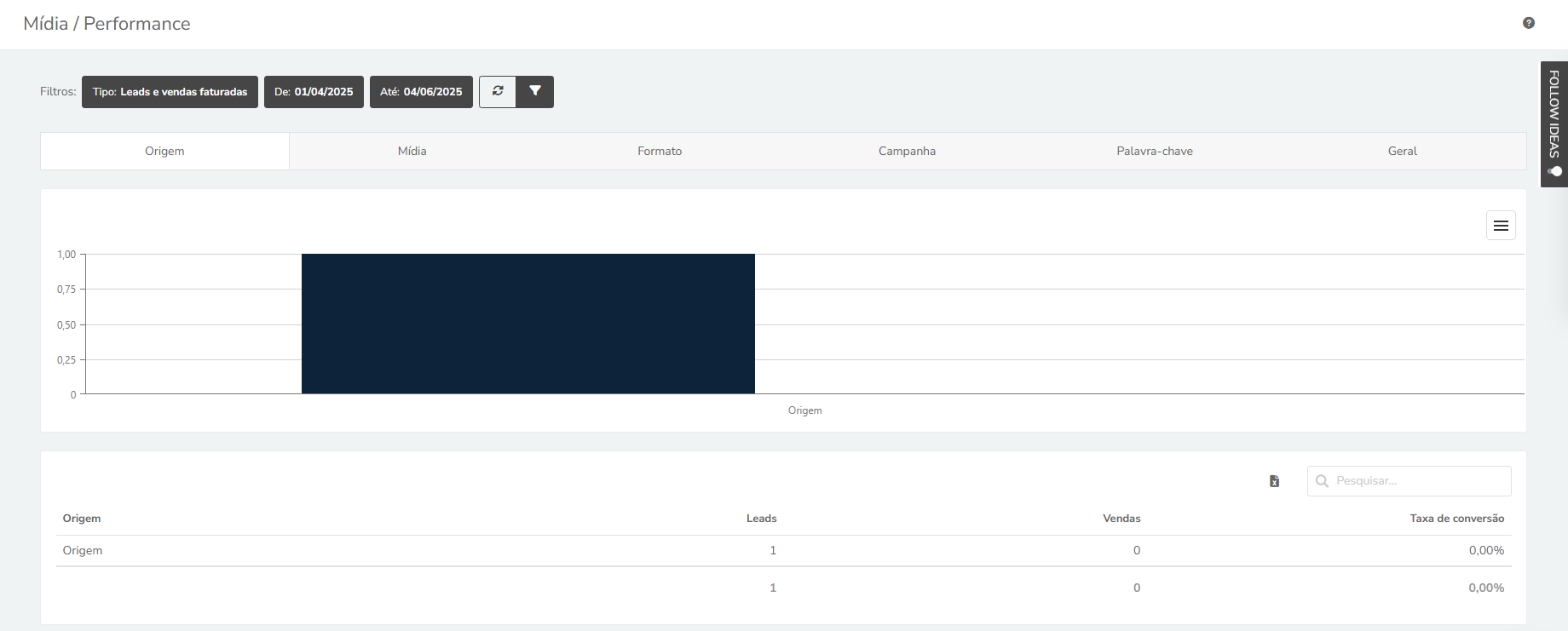Click the Origem row 0,00% conversion value
The width and height of the screenshot is (1568, 631).
click(1486, 550)
